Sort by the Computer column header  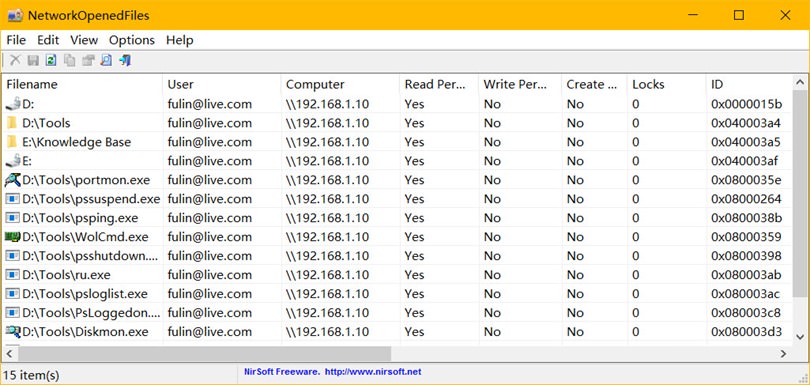(x=341, y=84)
